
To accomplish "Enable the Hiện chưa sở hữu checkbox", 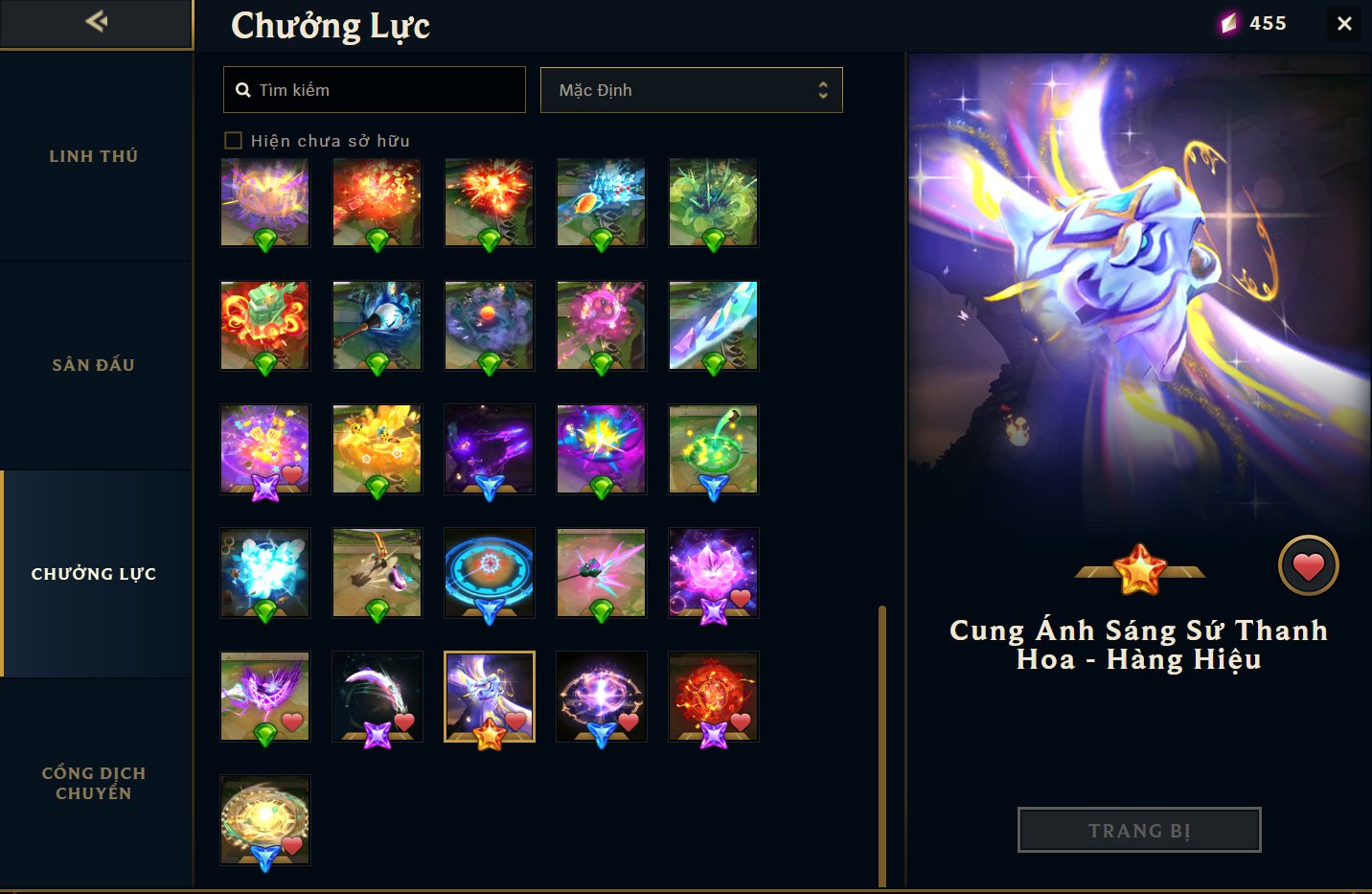I will coord(233,141).
